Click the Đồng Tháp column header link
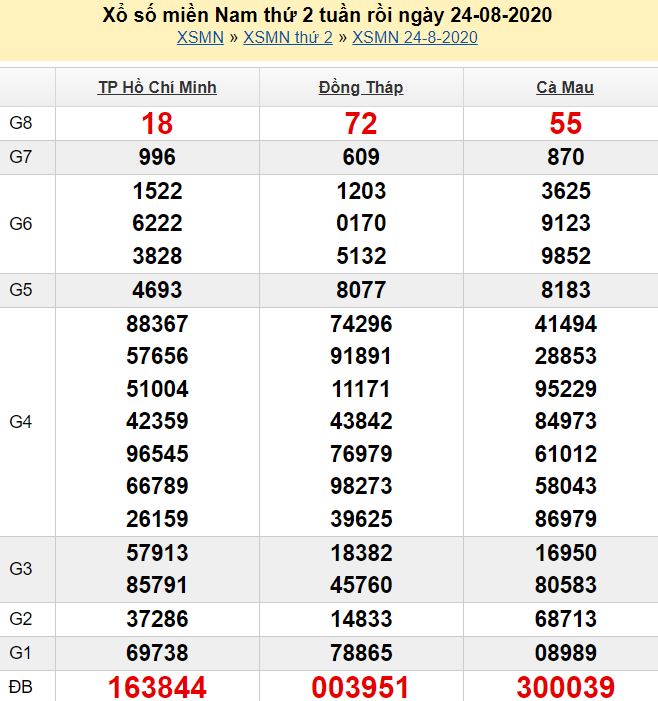 pyautogui.click(x=360, y=87)
